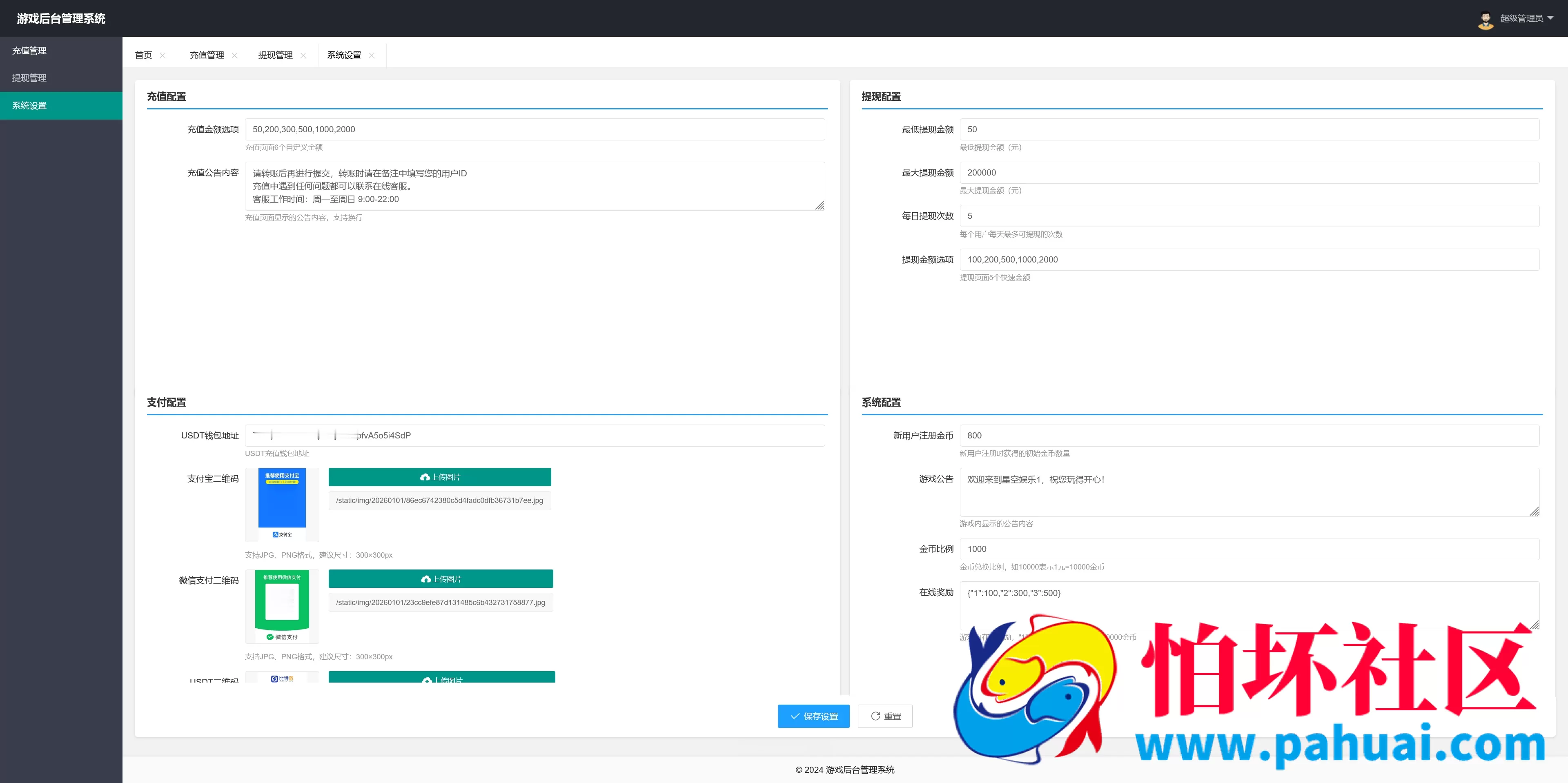Click the 充值金额选项 input field
Screen dimensions: 1568x783
point(535,129)
